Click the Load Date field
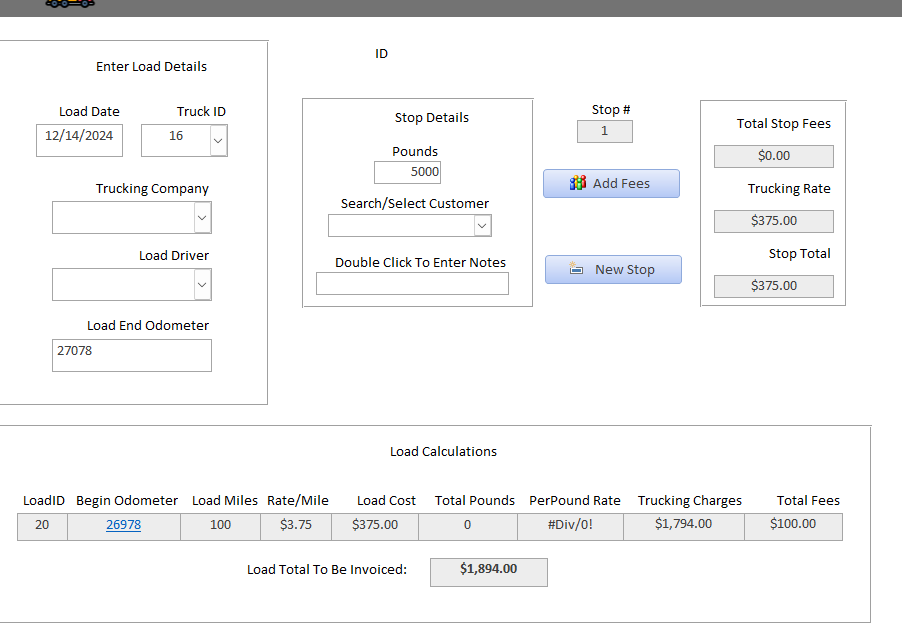902x643 pixels. [79, 140]
